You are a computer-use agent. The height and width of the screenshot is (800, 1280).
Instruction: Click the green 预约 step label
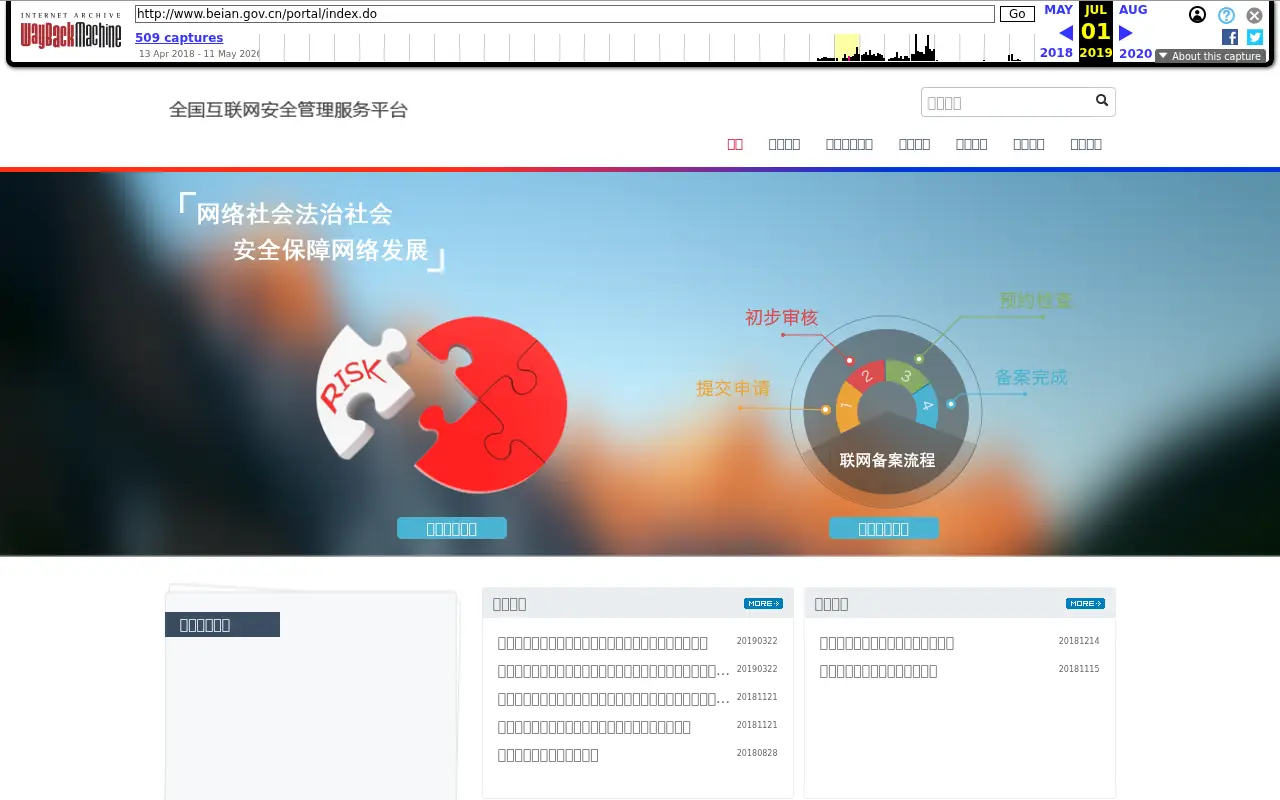click(x=1036, y=300)
